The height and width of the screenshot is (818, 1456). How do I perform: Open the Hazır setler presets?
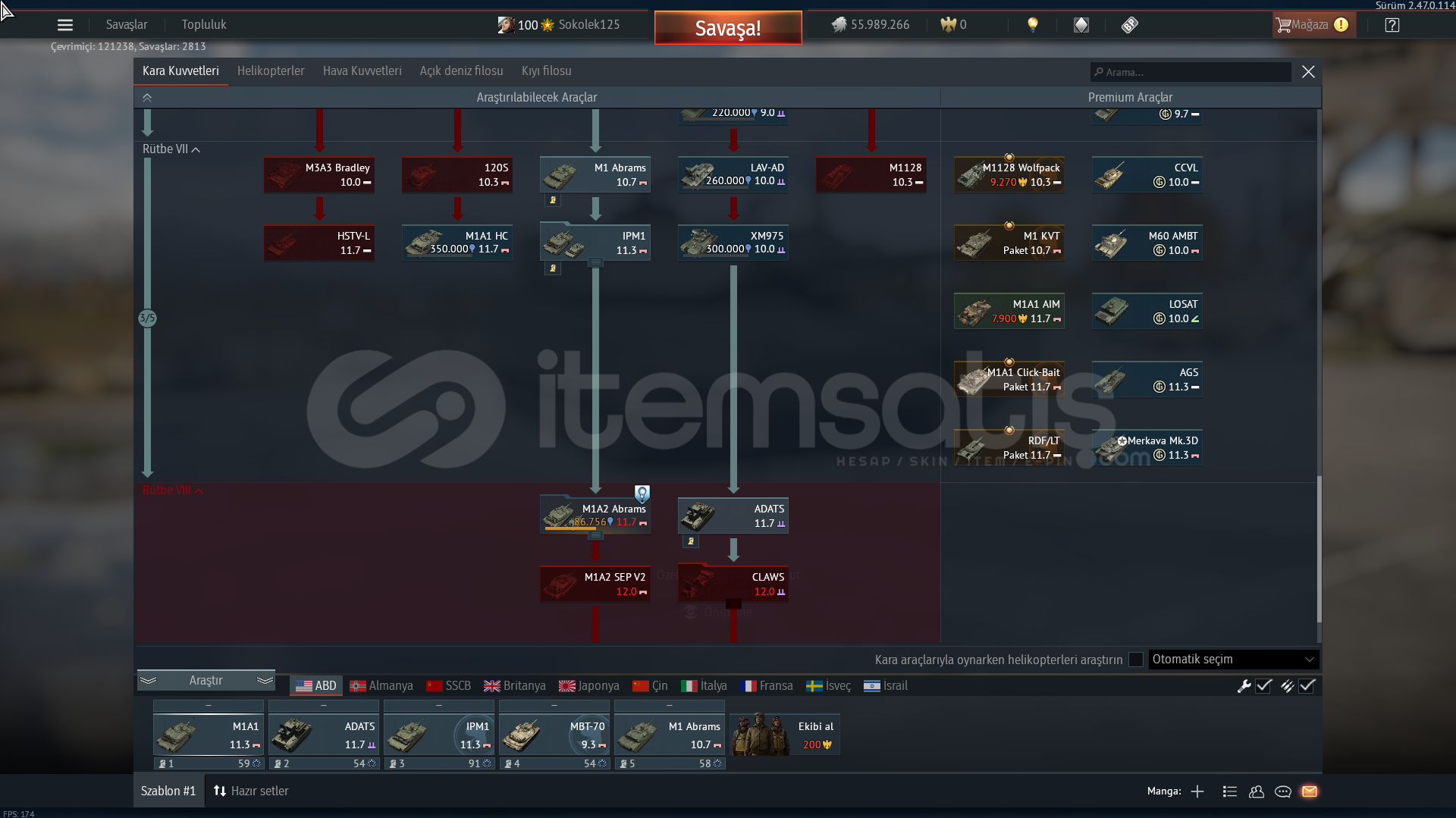click(250, 791)
